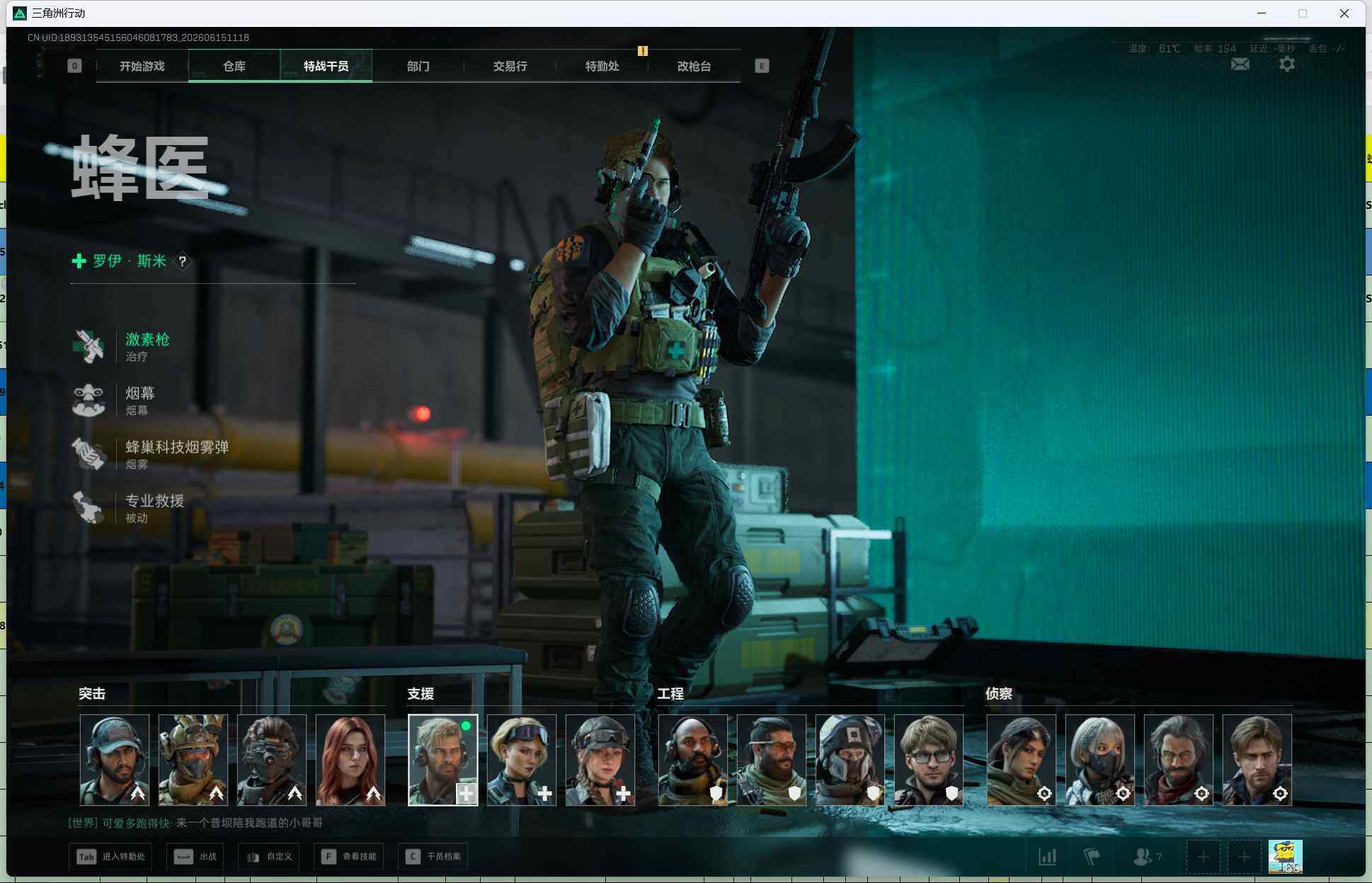
Task: Select the 烟幕 smoke skill icon
Action: point(88,400)
